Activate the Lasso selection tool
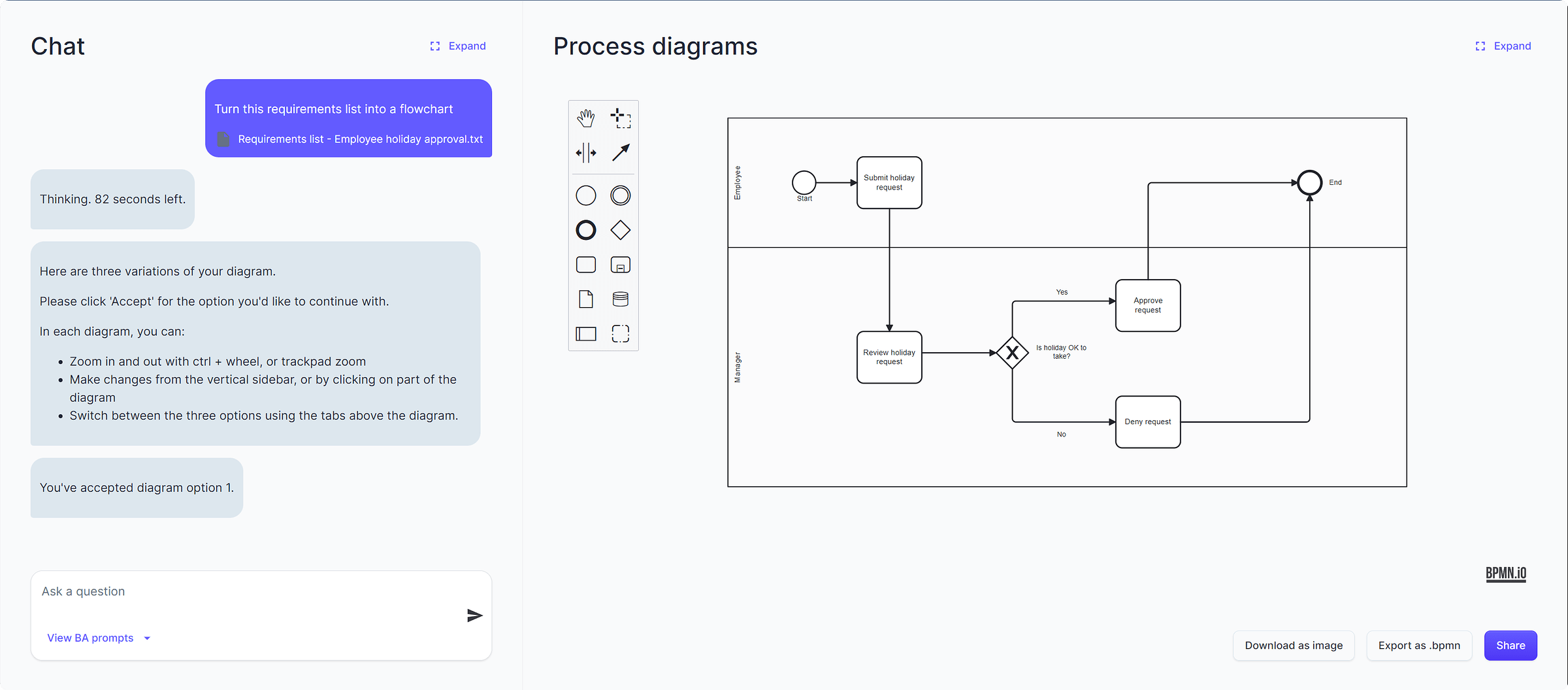Screen dimensions: 1568x690 (620, 118)
